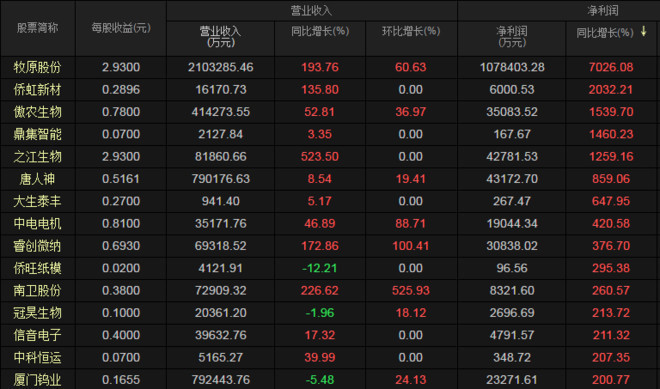
Task: Open stock 南卫股份
Action: tap(37, 290)
